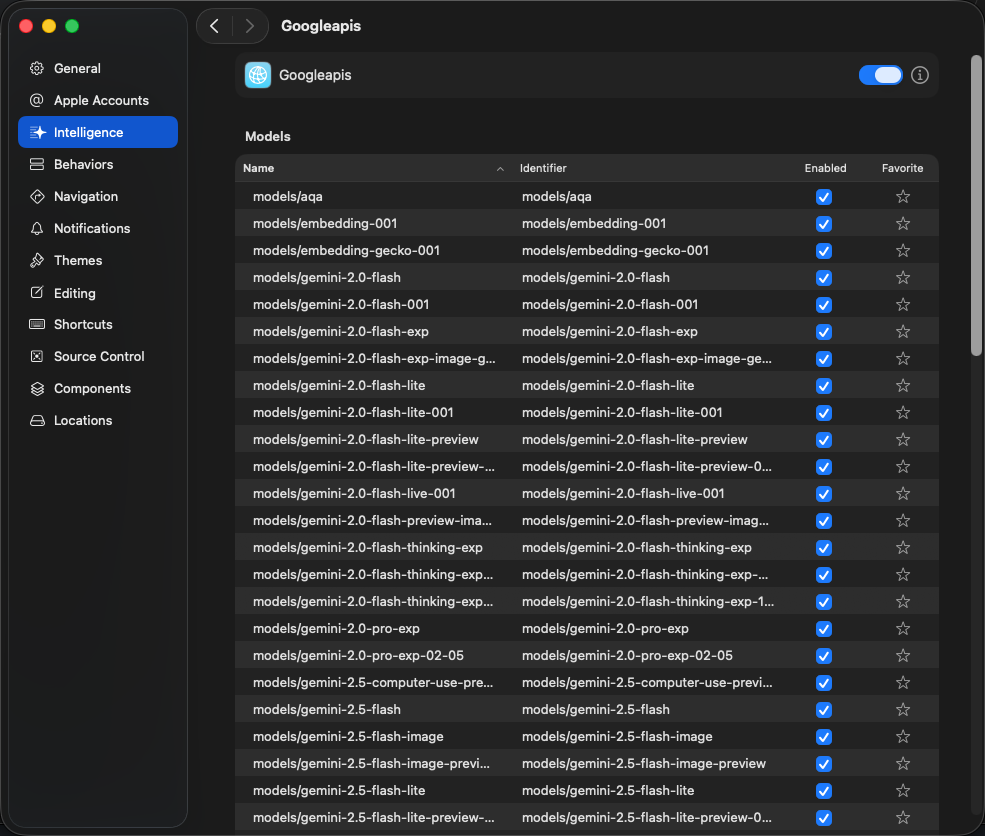This screenshot has width=985, height=836.
Task: Click the back navigation arrow
Action: coord(215,26)
